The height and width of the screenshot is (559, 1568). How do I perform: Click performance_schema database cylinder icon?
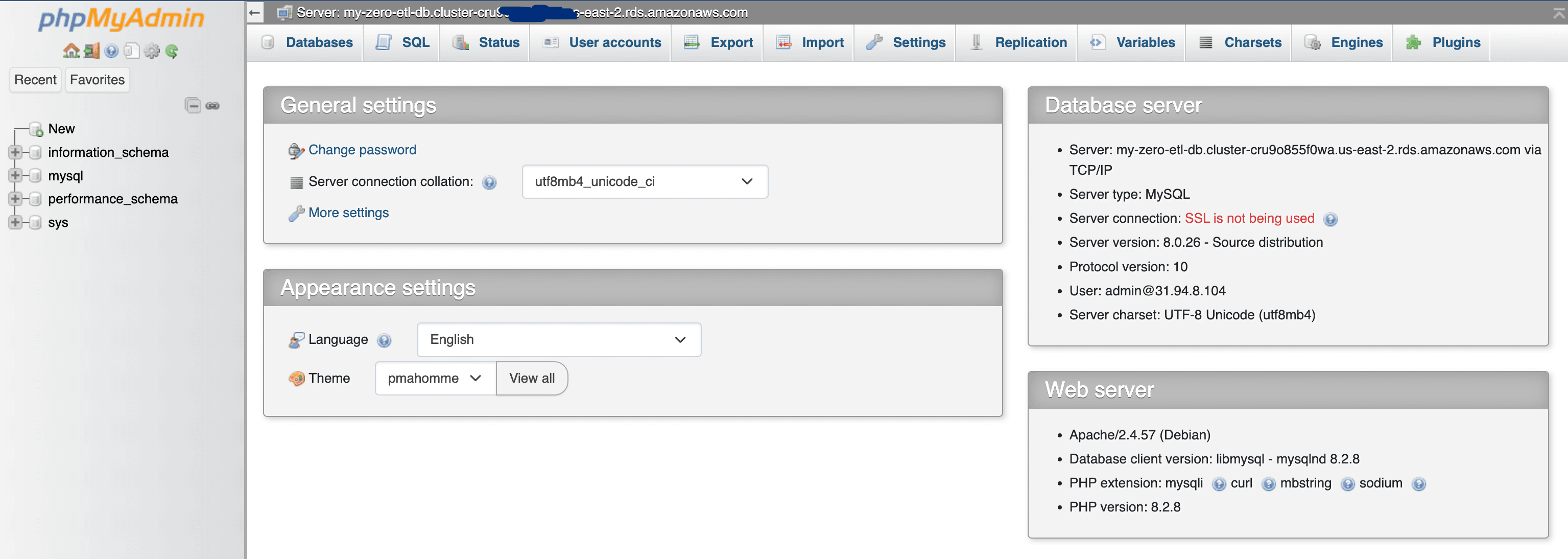[36, 199]
